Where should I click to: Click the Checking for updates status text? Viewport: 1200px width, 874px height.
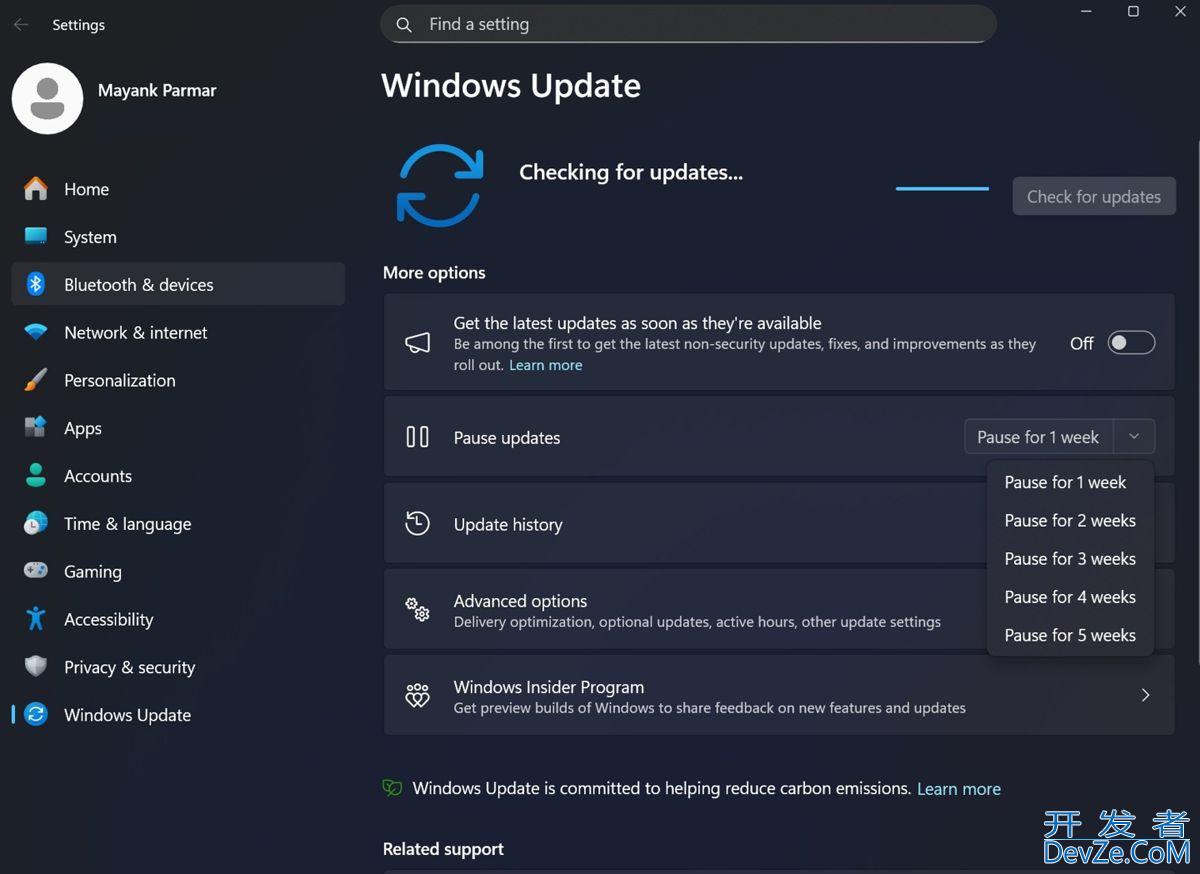tap(631, 172)
